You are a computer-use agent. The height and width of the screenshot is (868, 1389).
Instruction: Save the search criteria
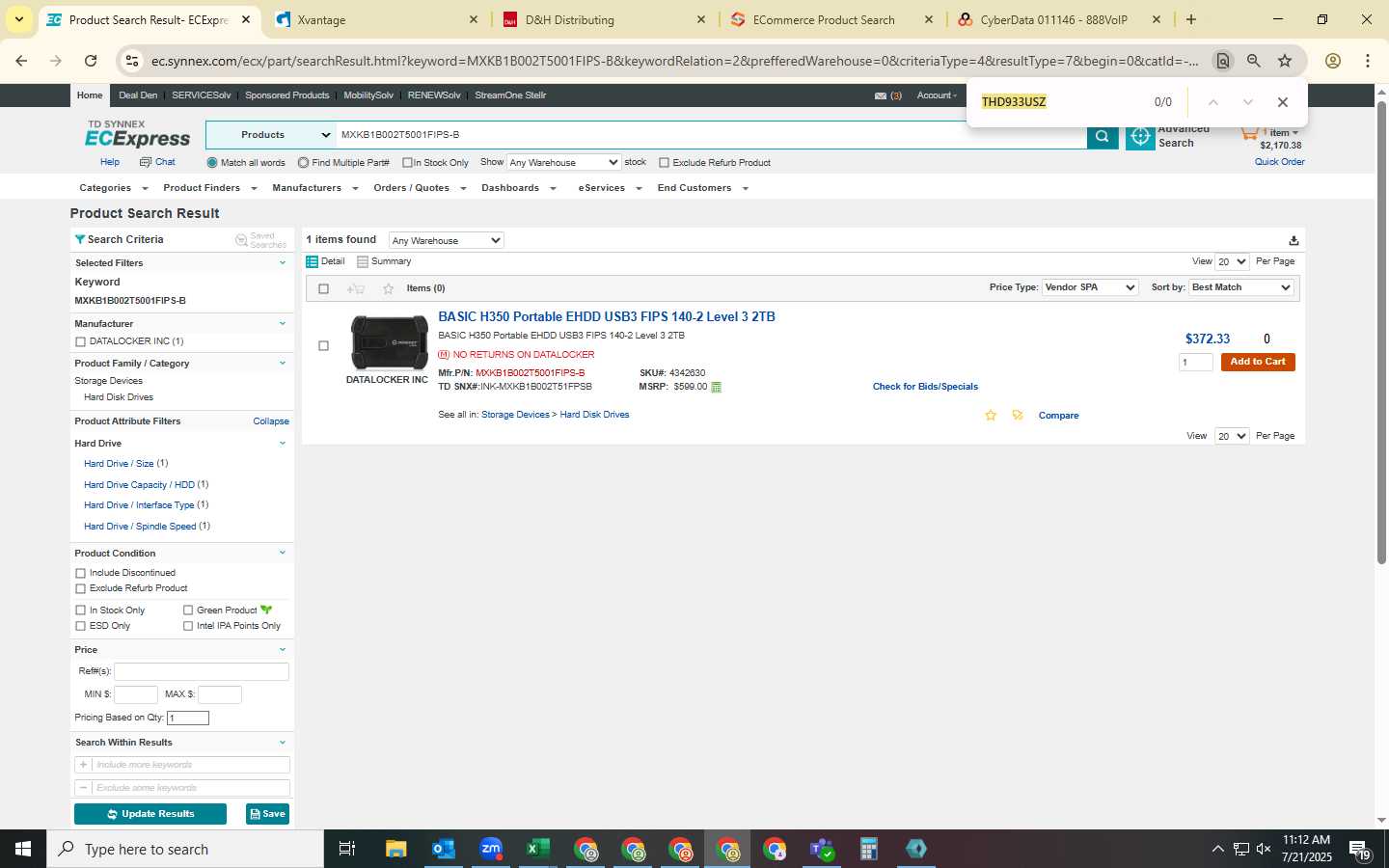pos(267,814)
